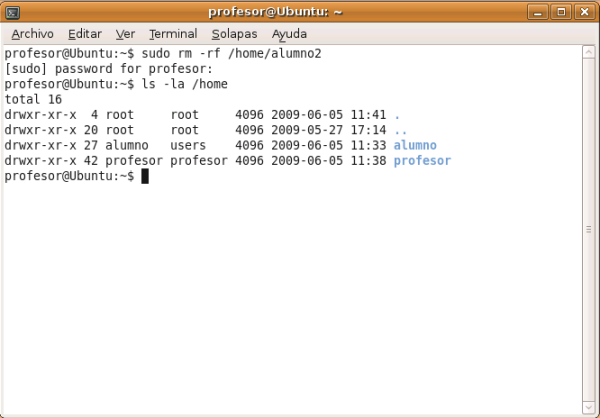
Task: Maximize the terminal window
Action: tap(562, 12)
